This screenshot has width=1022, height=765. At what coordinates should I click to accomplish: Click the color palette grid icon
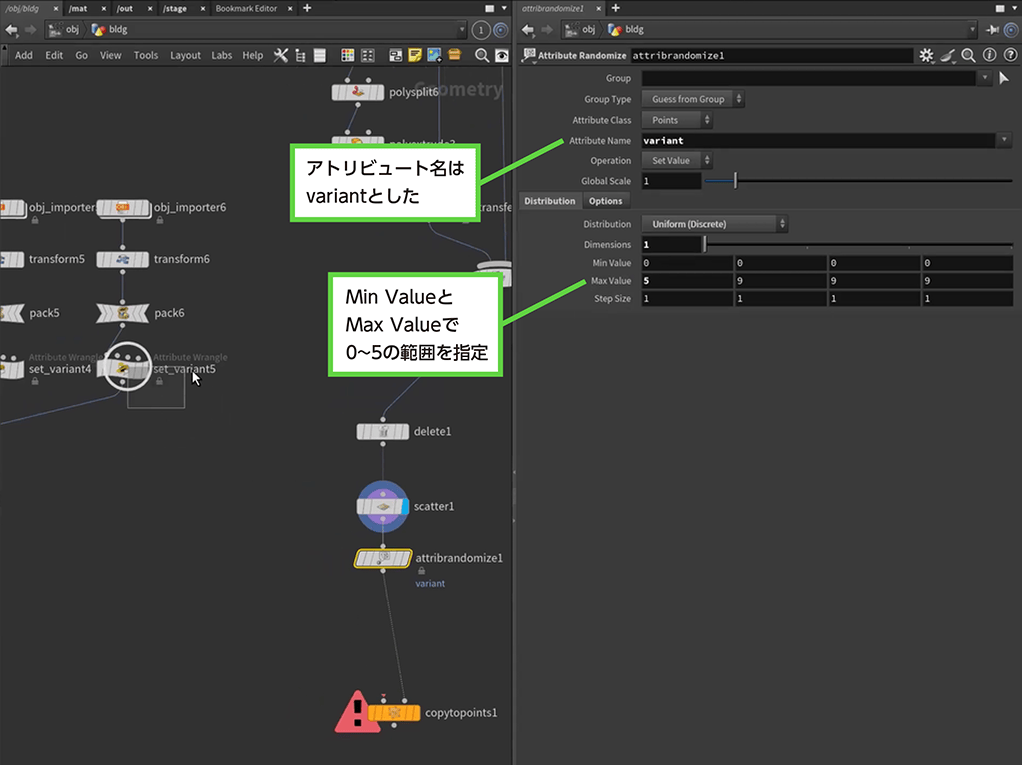point(347,55)
